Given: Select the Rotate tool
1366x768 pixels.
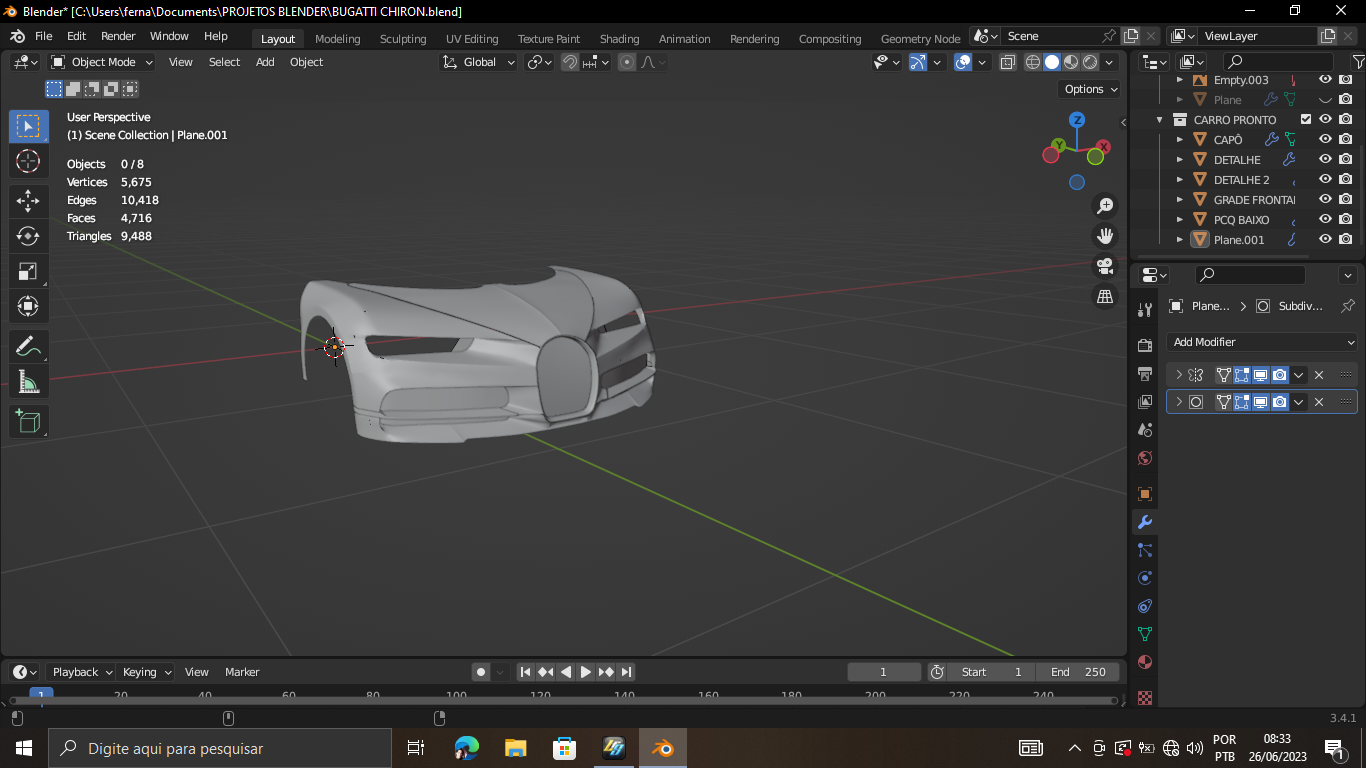Looking at the screenshot, I should 28,236.
